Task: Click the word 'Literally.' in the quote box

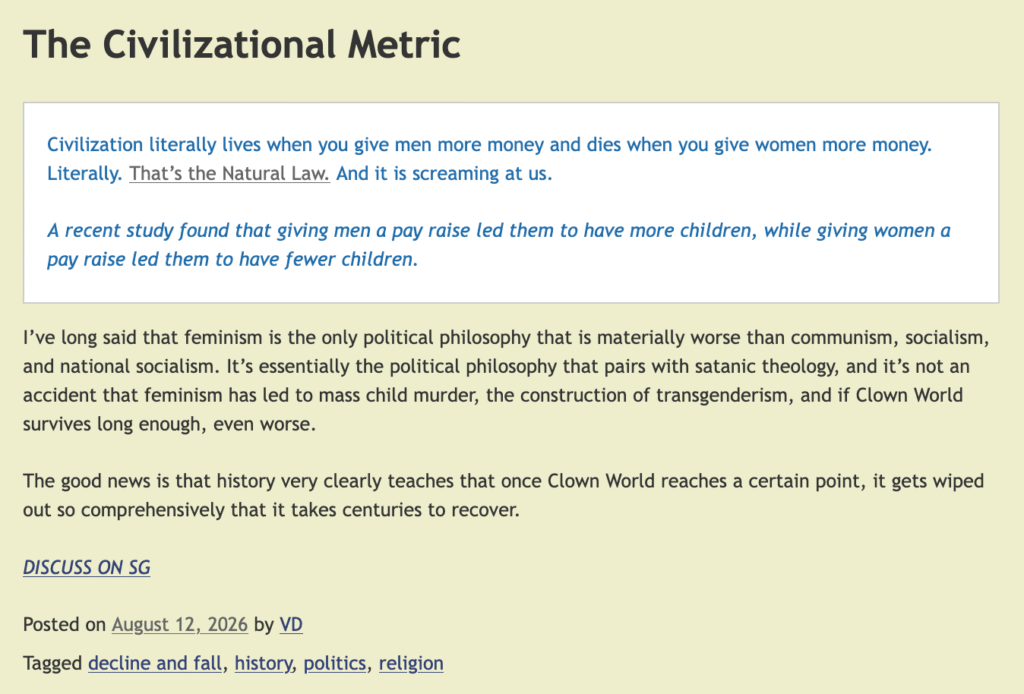Action: point(84,174)
